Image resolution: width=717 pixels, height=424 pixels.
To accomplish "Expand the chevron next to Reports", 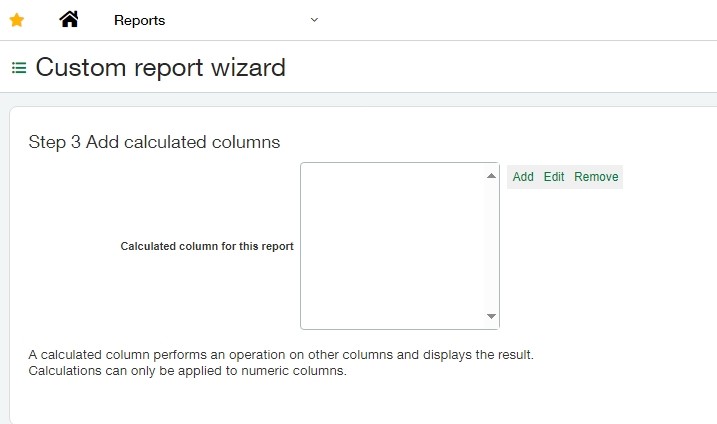I will point(314,20).
